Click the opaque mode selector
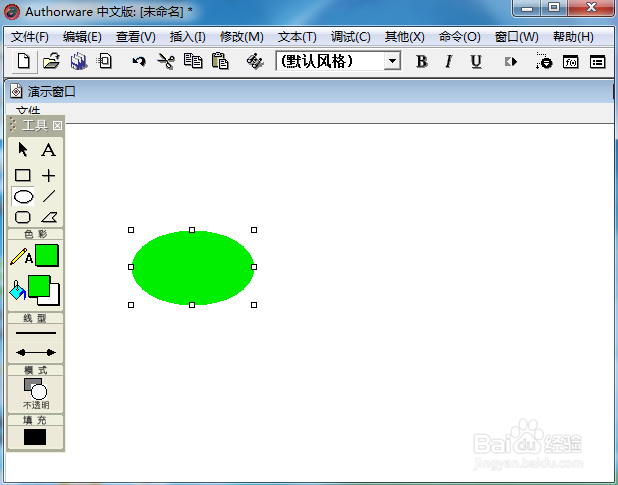Screen dimensions: 618x485 click(35, 393)
